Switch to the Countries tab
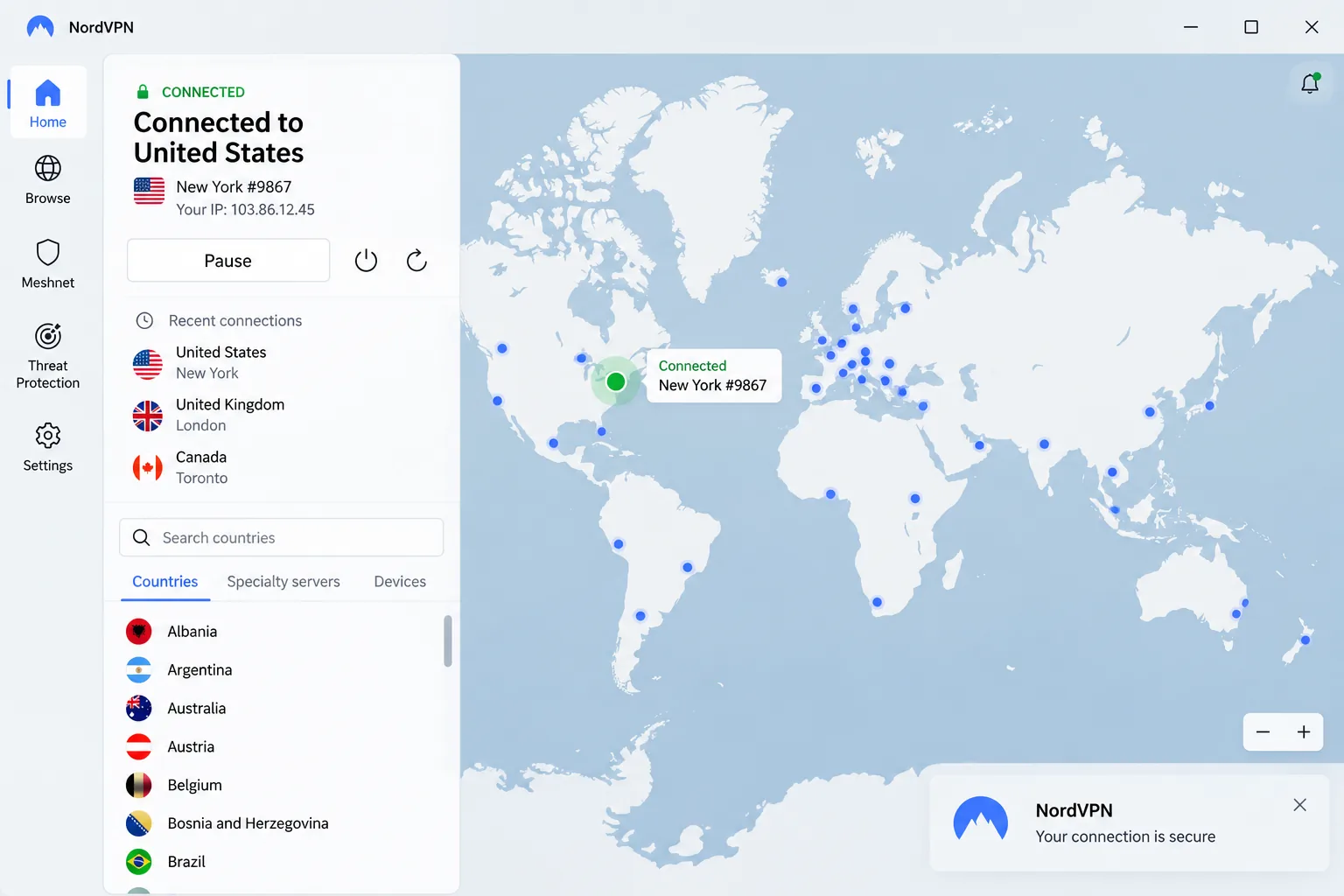Screen dimensions: 1344x896 click(165, 582)
